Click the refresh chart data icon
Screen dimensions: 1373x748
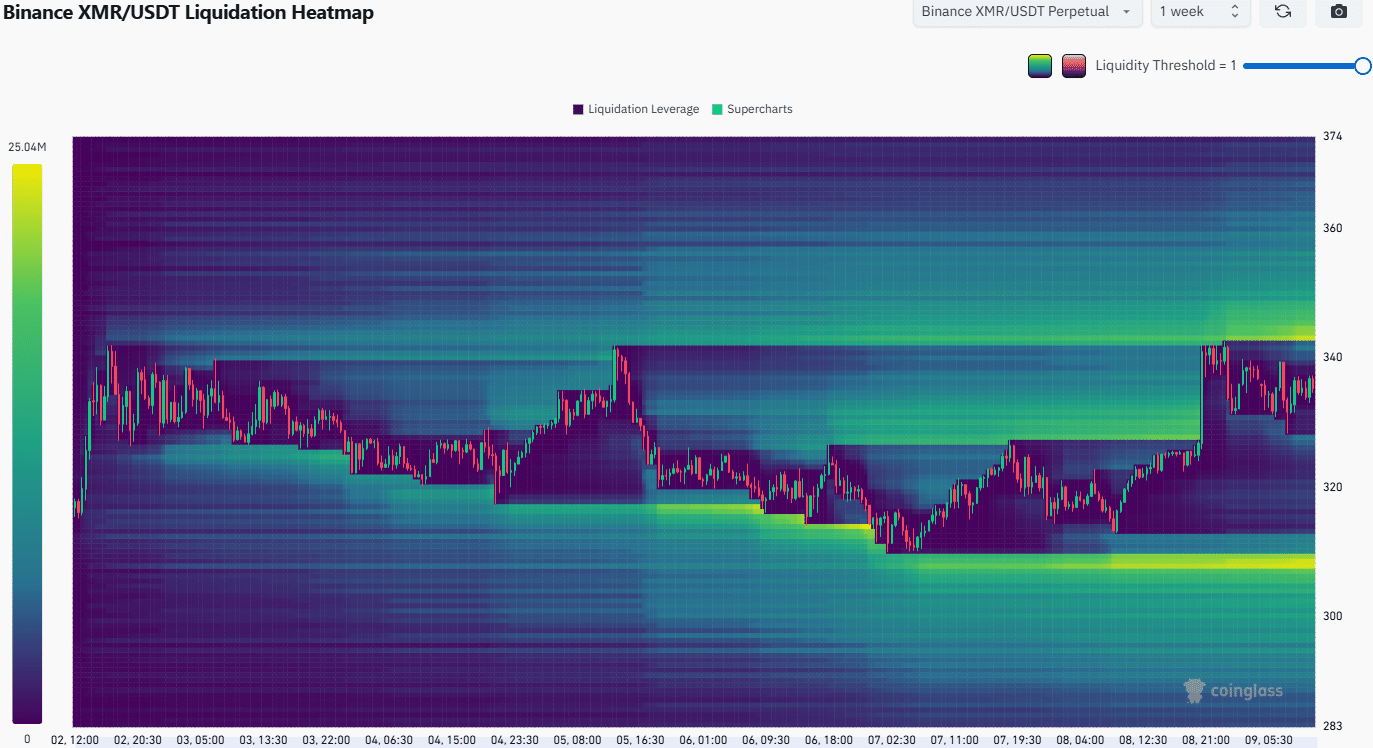click(1283, 12)
